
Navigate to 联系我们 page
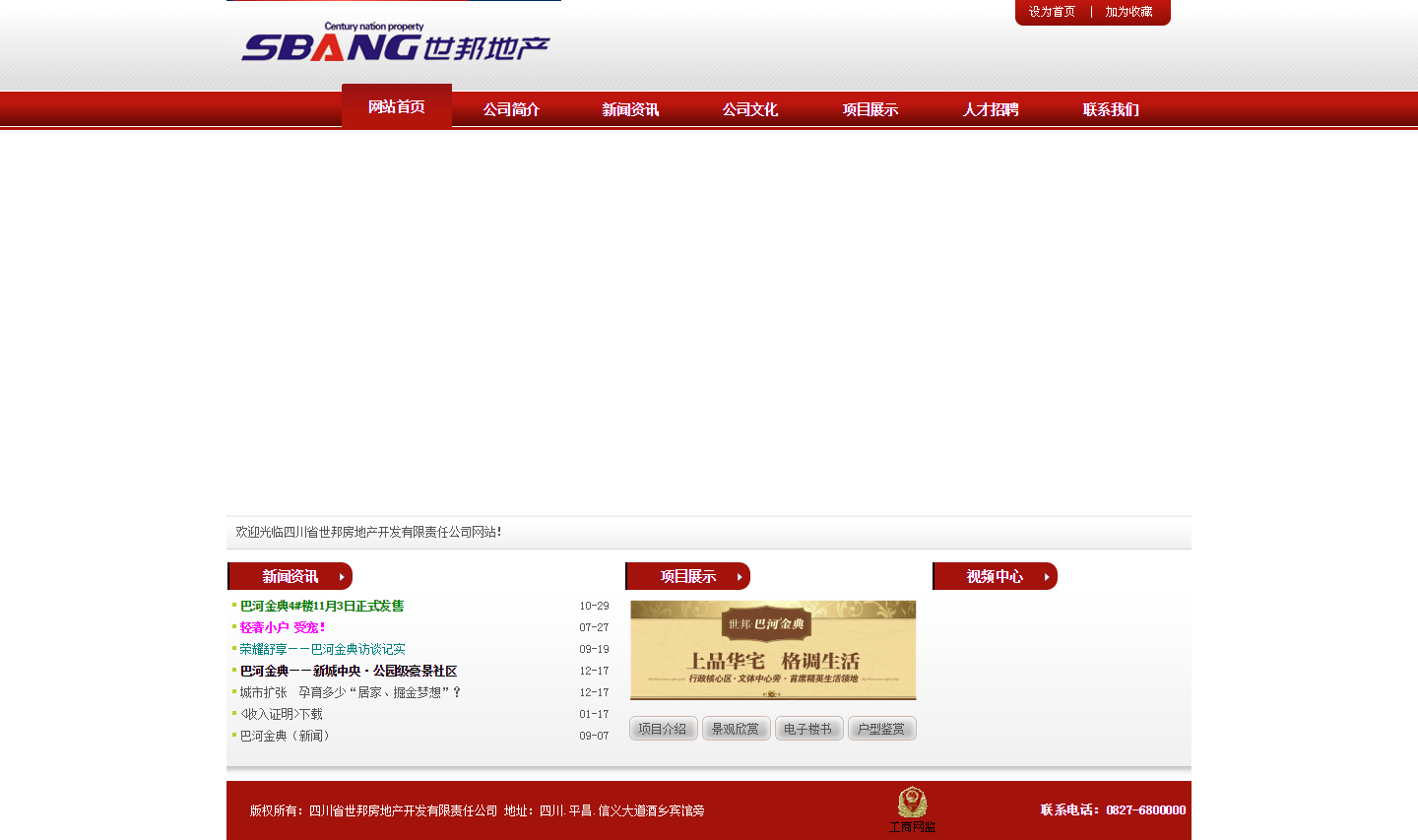coord(1111,109)
